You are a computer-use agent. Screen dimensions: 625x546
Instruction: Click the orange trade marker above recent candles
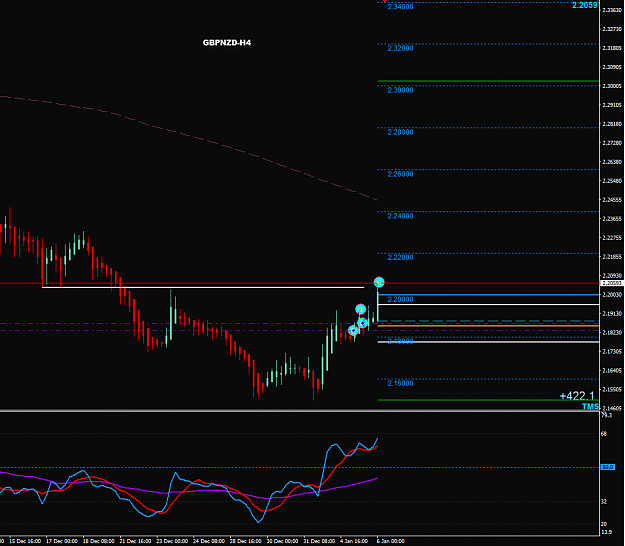click(360, 309)
